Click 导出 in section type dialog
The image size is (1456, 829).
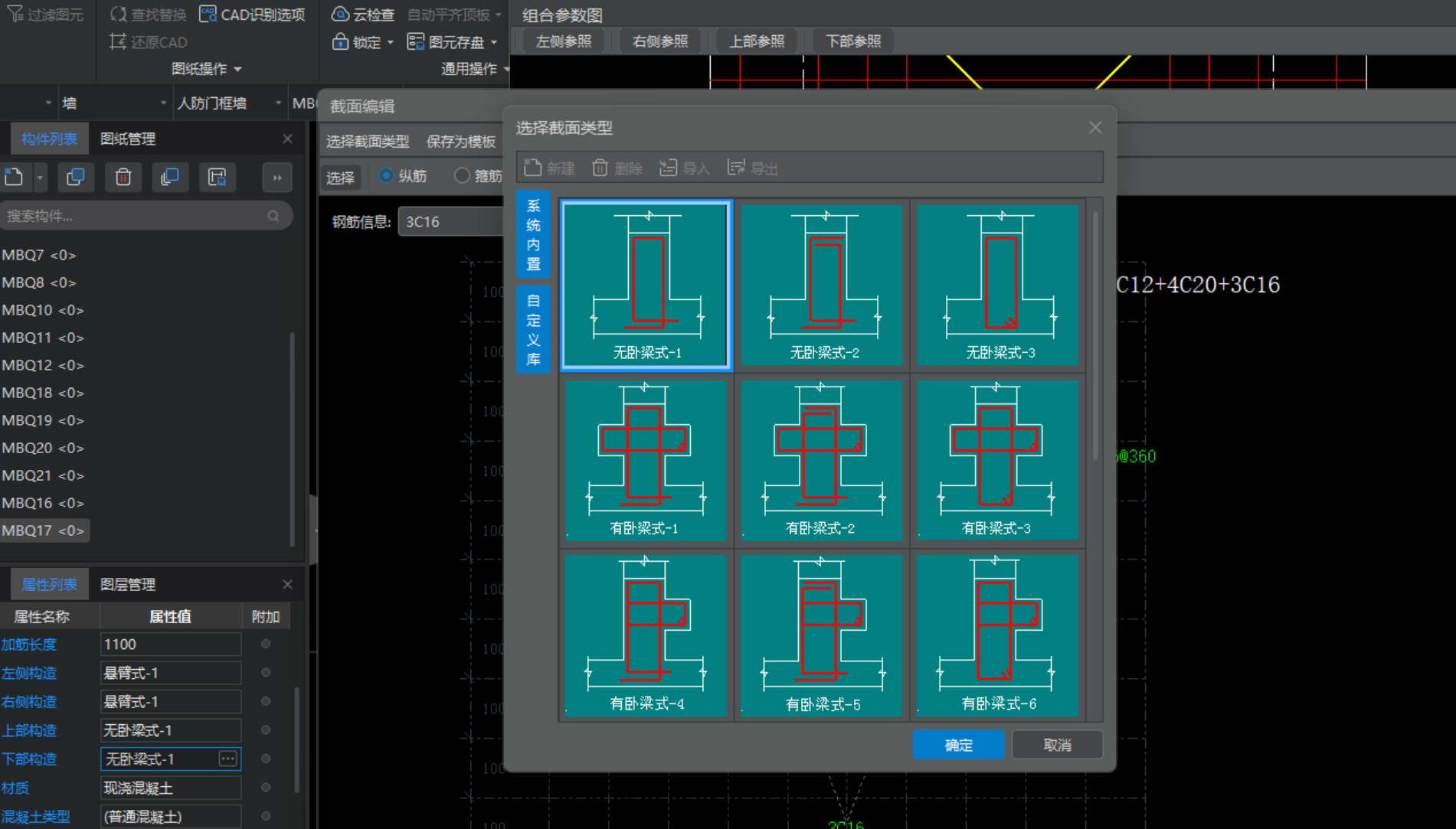pyautogui.click(x=752, y=168)
